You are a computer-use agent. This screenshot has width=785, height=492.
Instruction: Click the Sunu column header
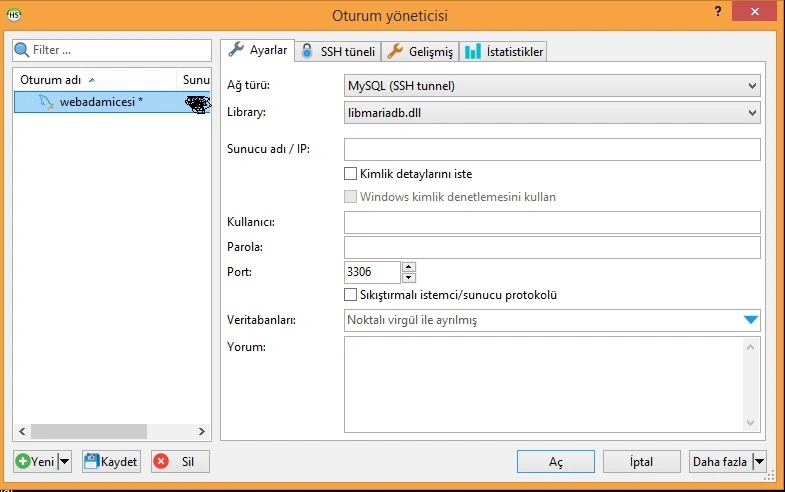[194, 80]
